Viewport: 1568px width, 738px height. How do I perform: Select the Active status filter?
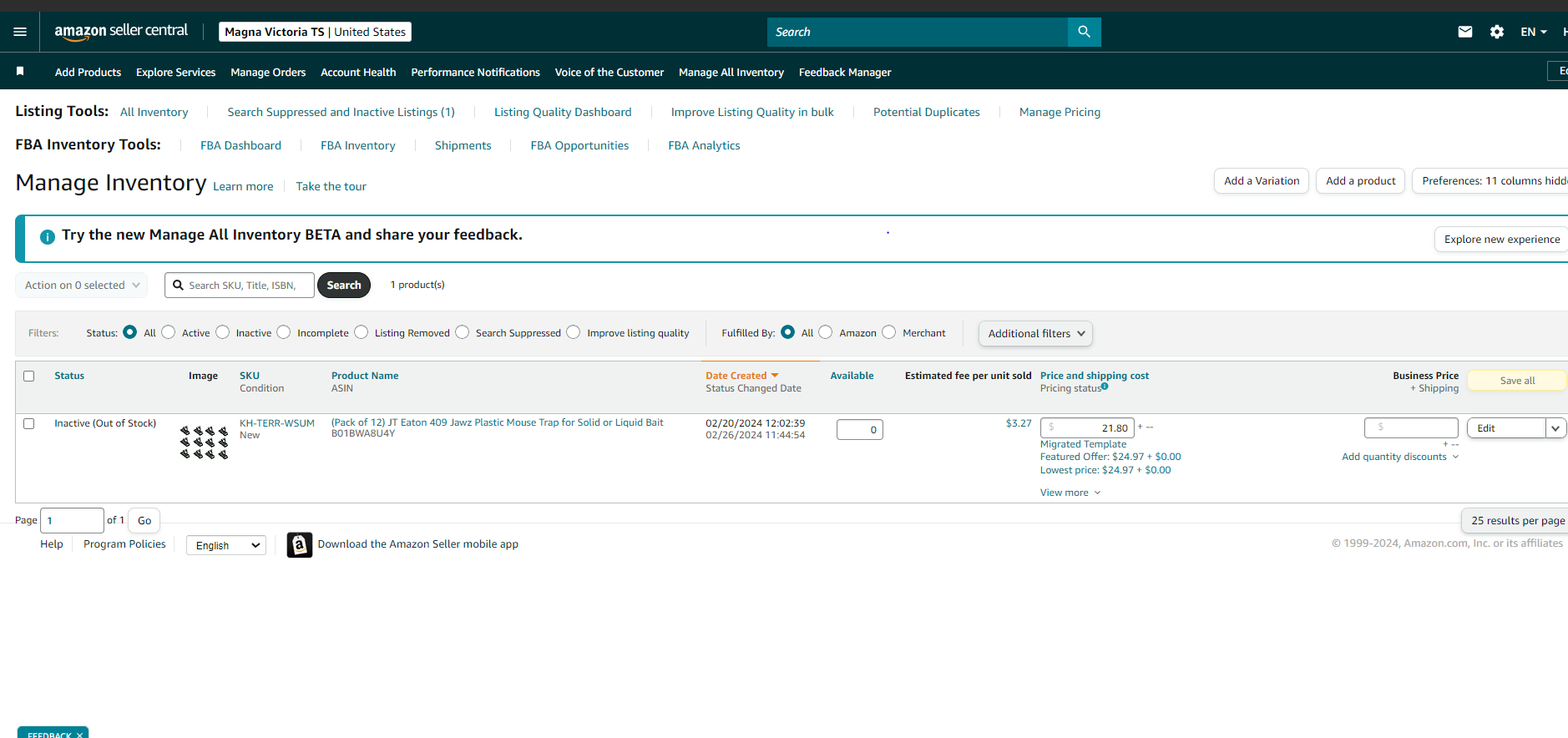click(169, 332)
